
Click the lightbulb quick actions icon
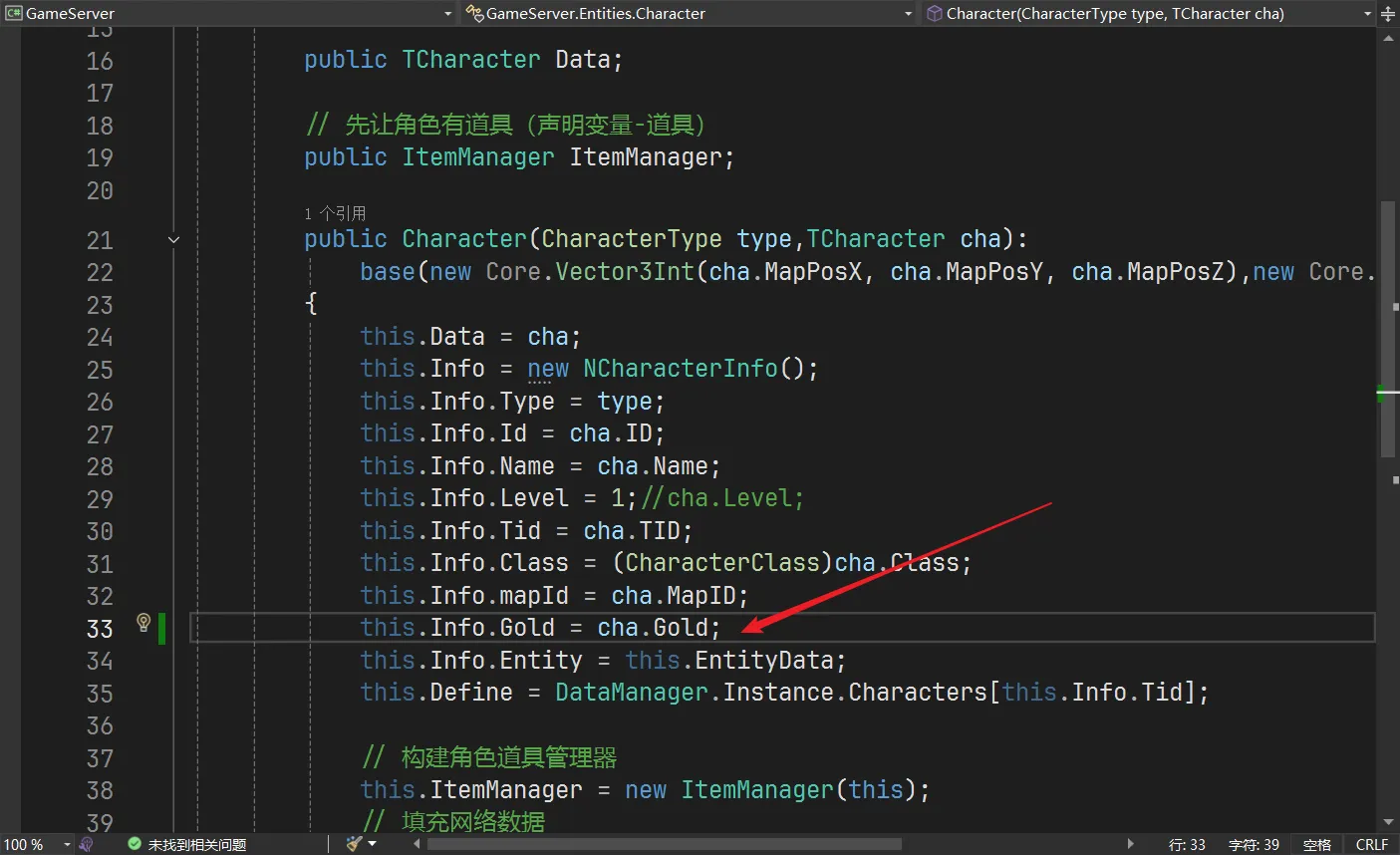(143, 623)
